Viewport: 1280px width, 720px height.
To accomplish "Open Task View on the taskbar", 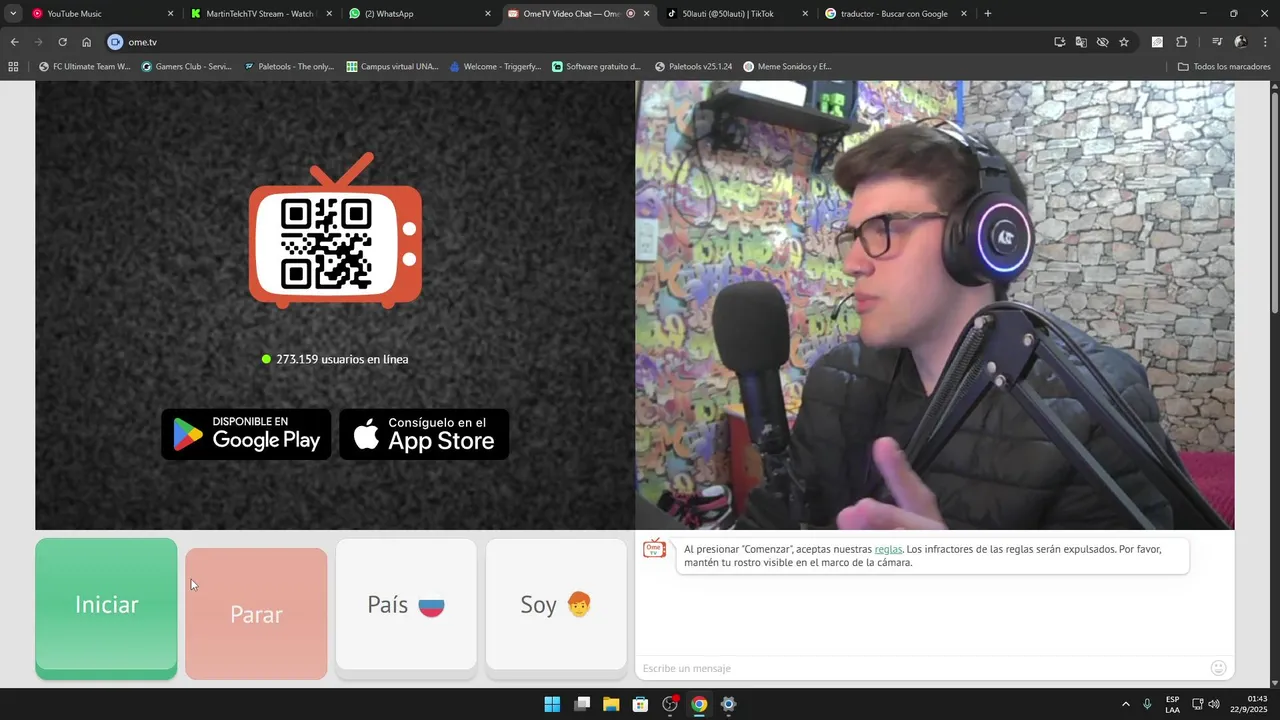I will pos(582,704).
